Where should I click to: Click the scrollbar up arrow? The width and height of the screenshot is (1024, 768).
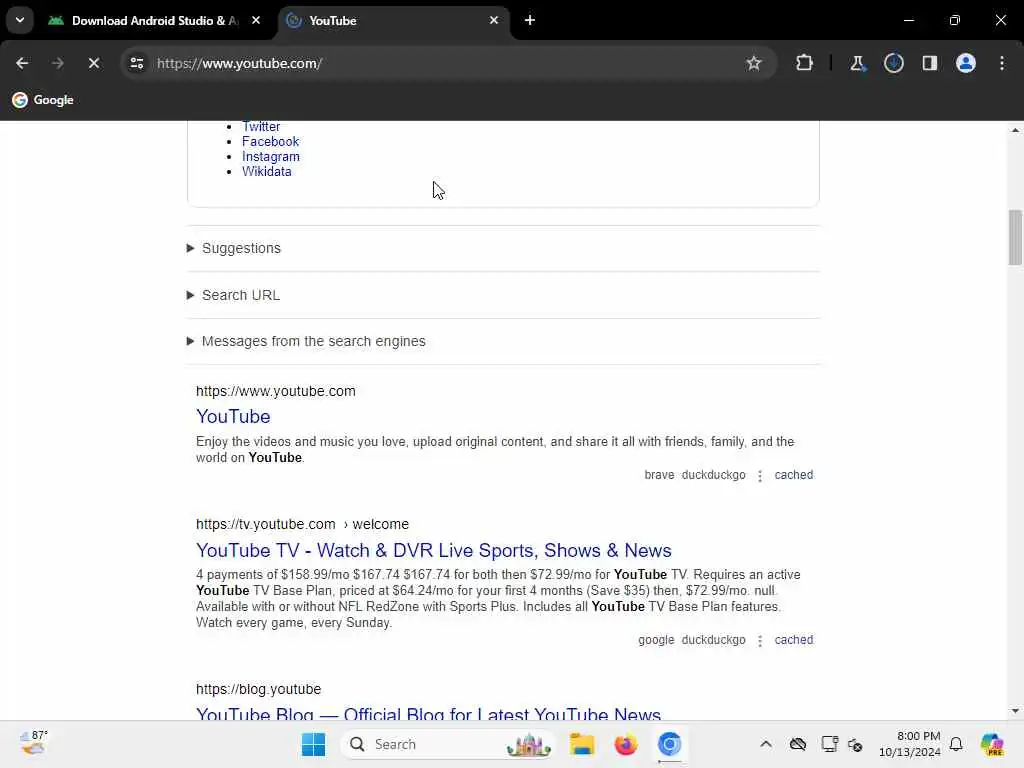1015,130
